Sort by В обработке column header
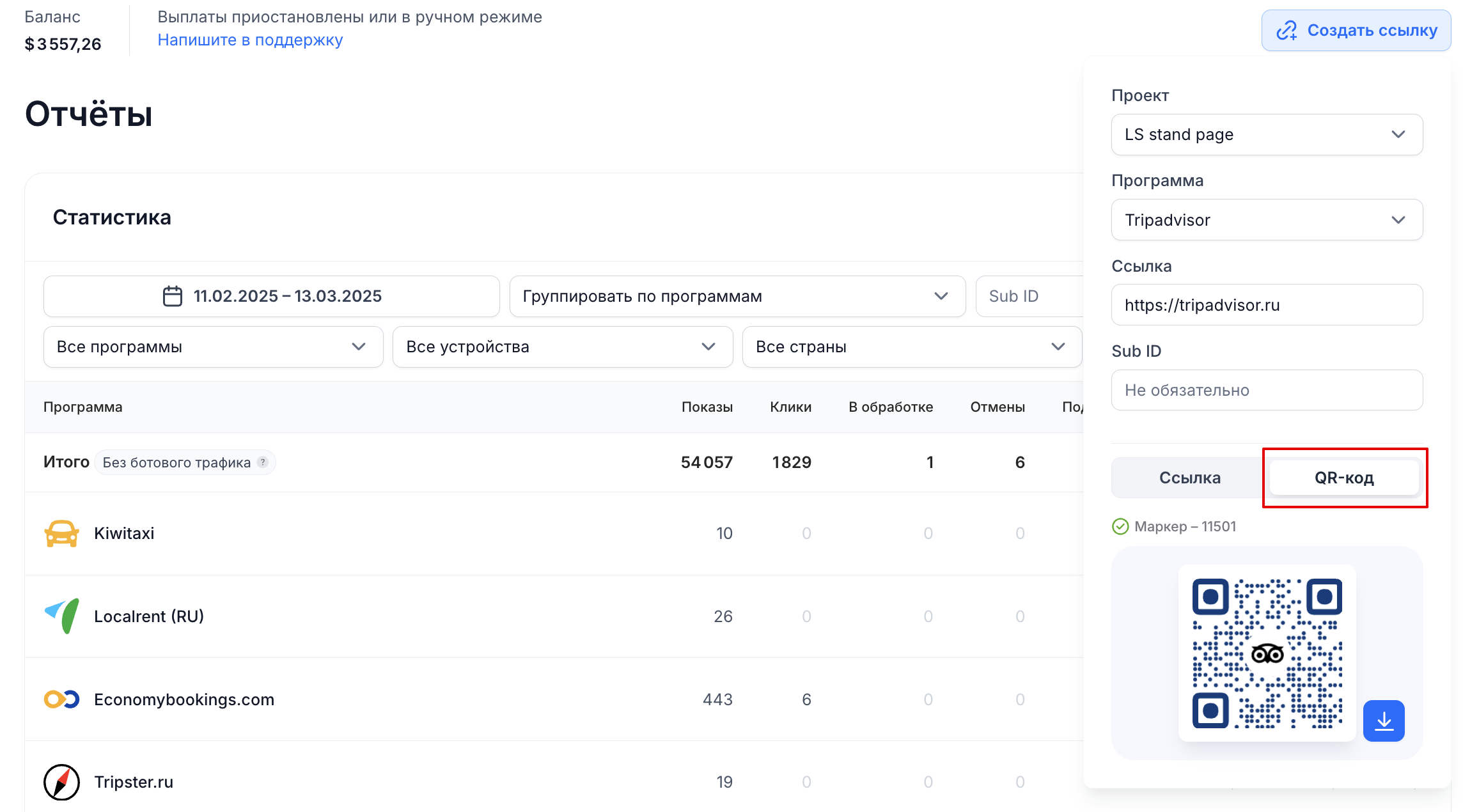The height and width of the screenshot is (812, 1463). pos(891,407)
